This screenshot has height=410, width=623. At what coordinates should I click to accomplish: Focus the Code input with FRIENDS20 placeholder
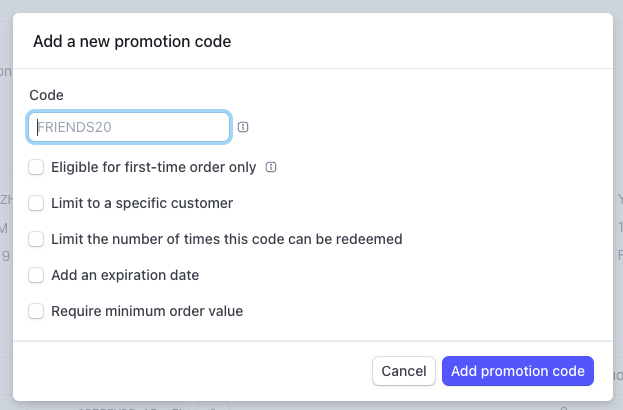tap(129, 127)
